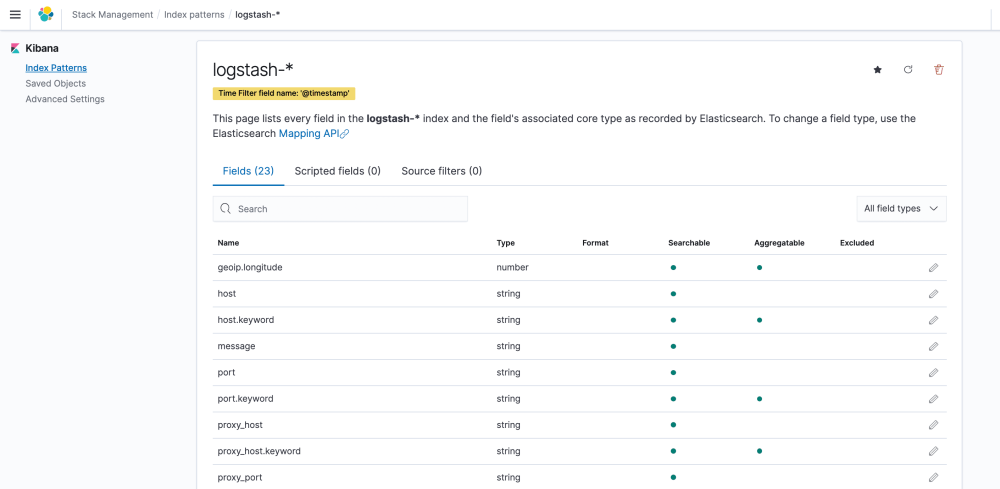The image size is (1000, 489).
Task: Edit the geoip.longitude field
Action: [933, 268]
